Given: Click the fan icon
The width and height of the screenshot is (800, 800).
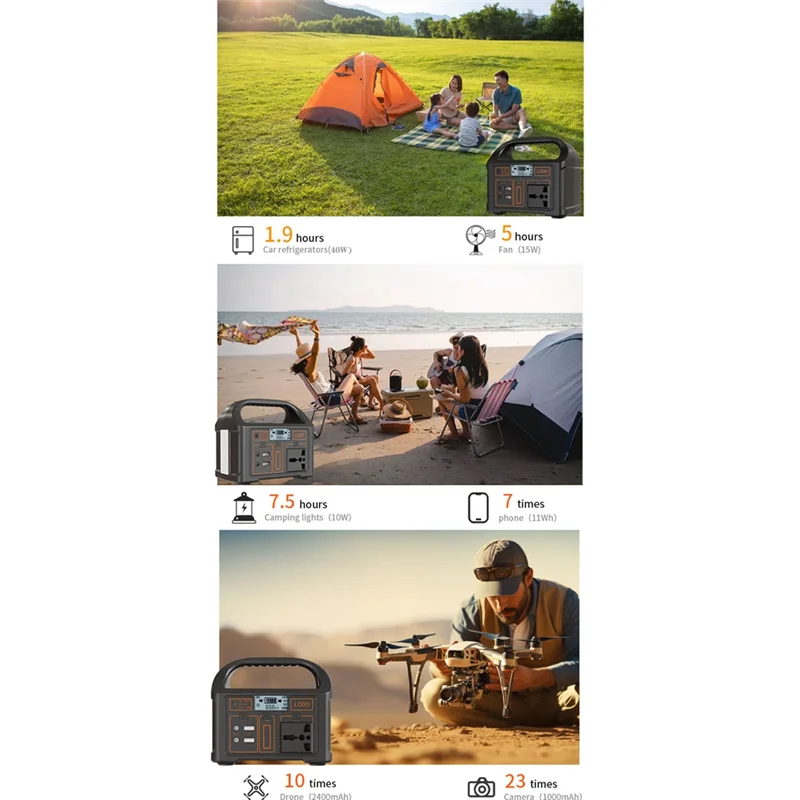Looking at the screenshot, I should point(480,240).
